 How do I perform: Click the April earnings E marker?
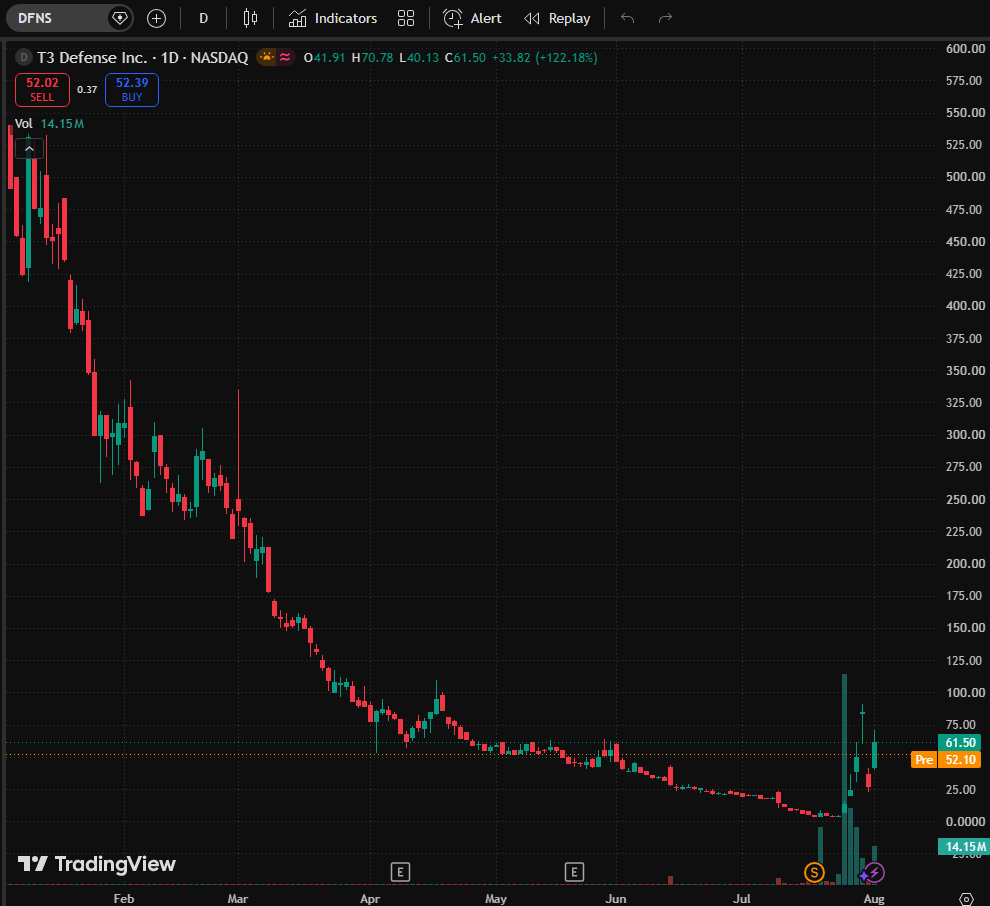400,873
